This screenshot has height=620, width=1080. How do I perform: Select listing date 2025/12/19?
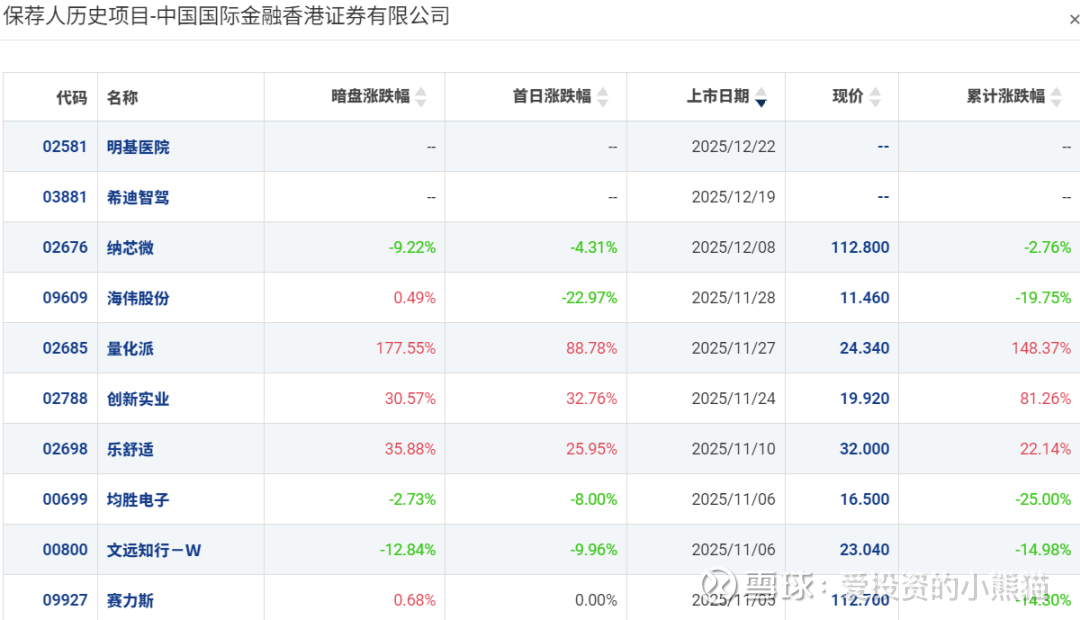click(x=734, y=197)
